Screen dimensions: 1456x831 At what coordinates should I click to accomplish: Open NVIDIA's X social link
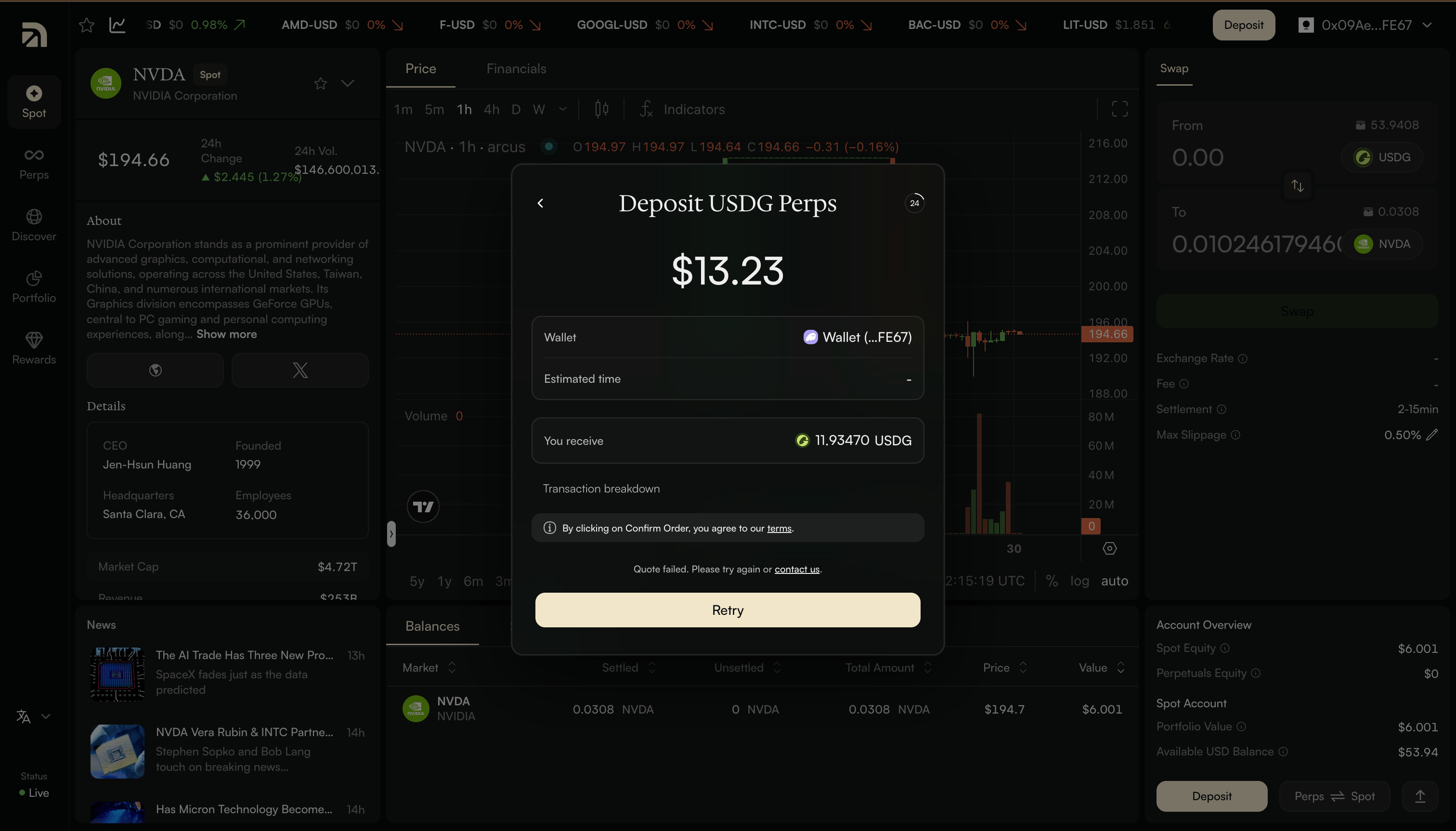pos(300,370)
